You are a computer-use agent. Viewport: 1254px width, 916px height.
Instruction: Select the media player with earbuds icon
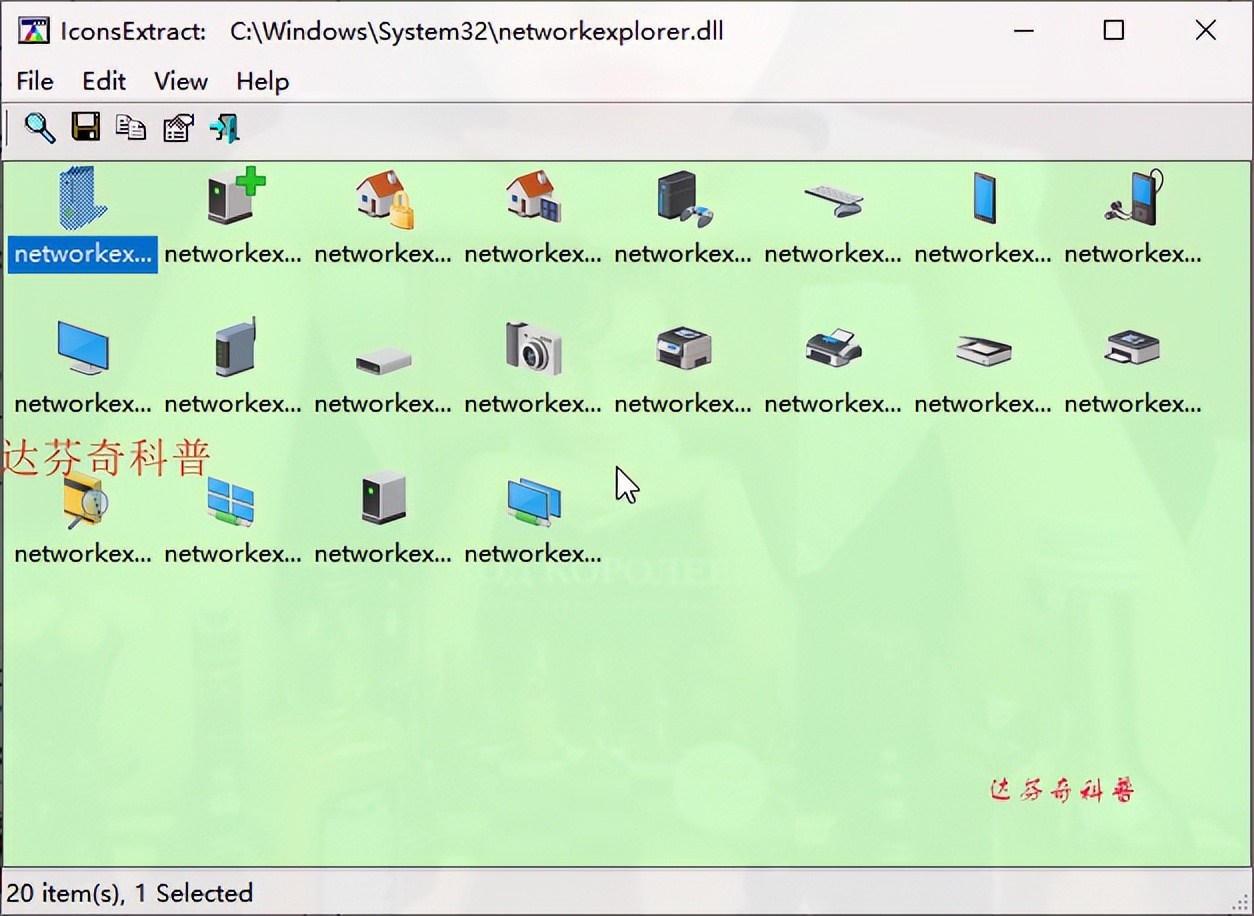coord(1133,197)
